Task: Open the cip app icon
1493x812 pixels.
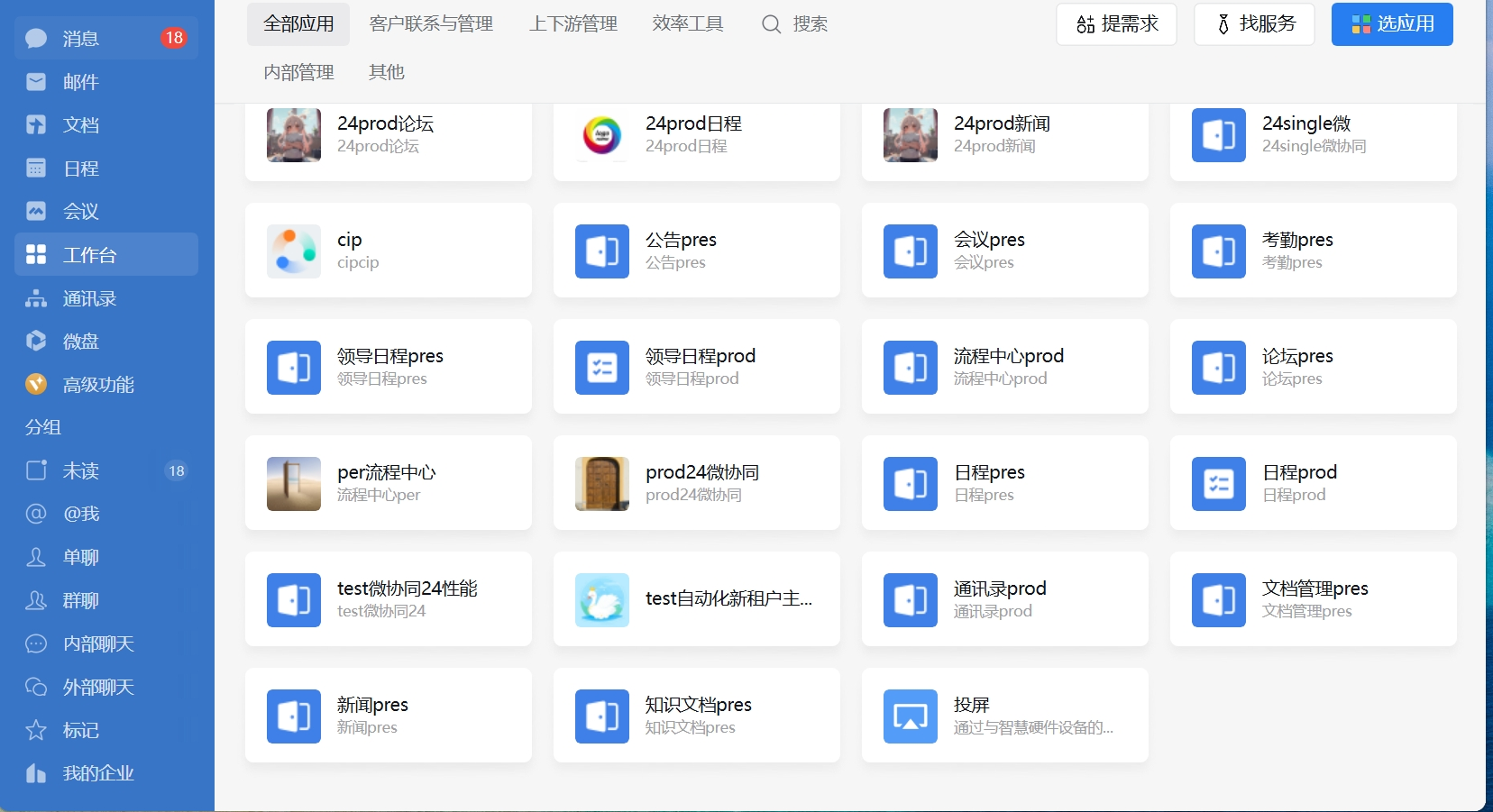Action: (293, 251)
